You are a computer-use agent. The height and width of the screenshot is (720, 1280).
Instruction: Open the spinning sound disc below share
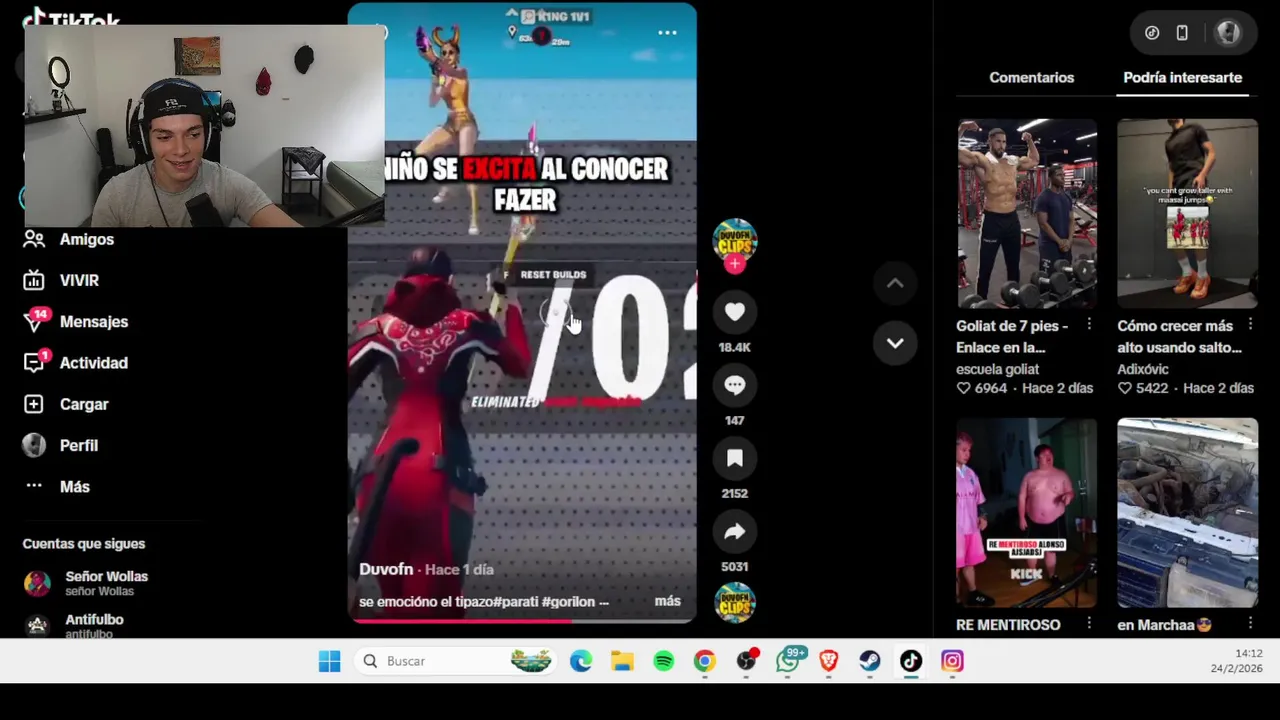pos(735,603)
